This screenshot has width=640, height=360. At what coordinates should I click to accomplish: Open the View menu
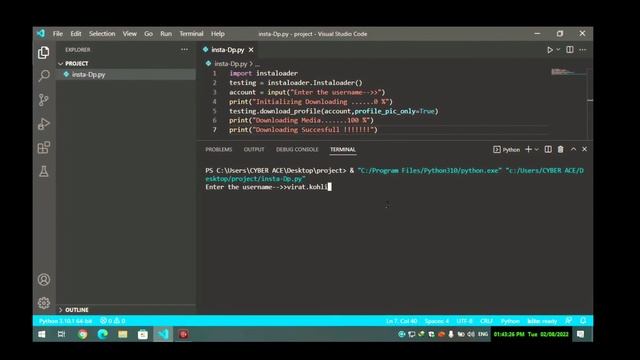[129, 33]
